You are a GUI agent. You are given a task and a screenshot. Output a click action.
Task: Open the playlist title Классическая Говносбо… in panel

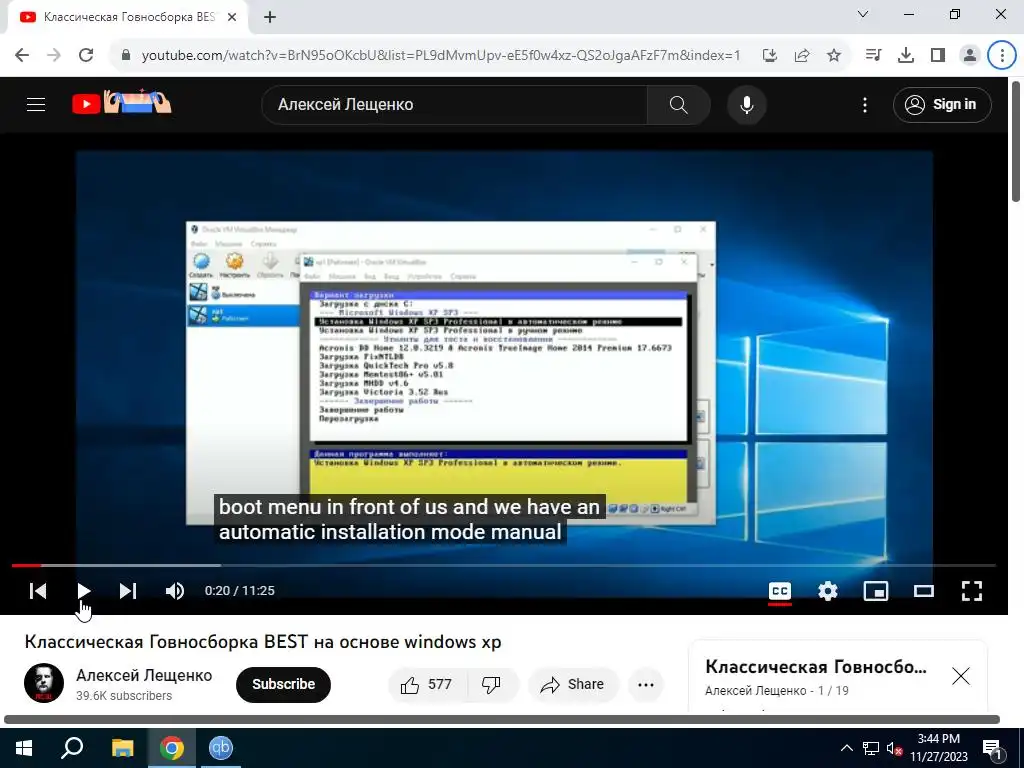point(816,667)
